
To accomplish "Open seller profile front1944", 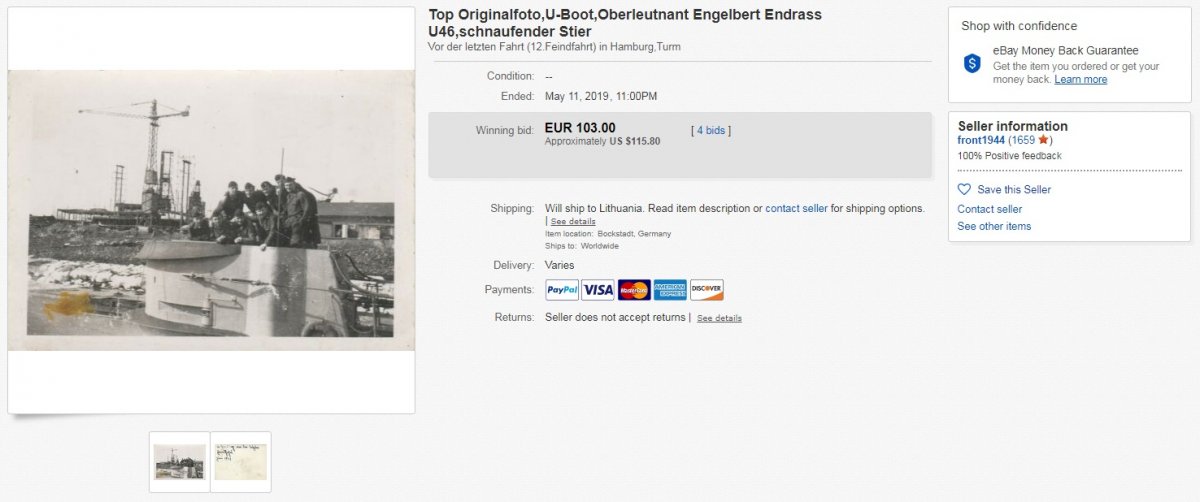I will click(981, 140).
